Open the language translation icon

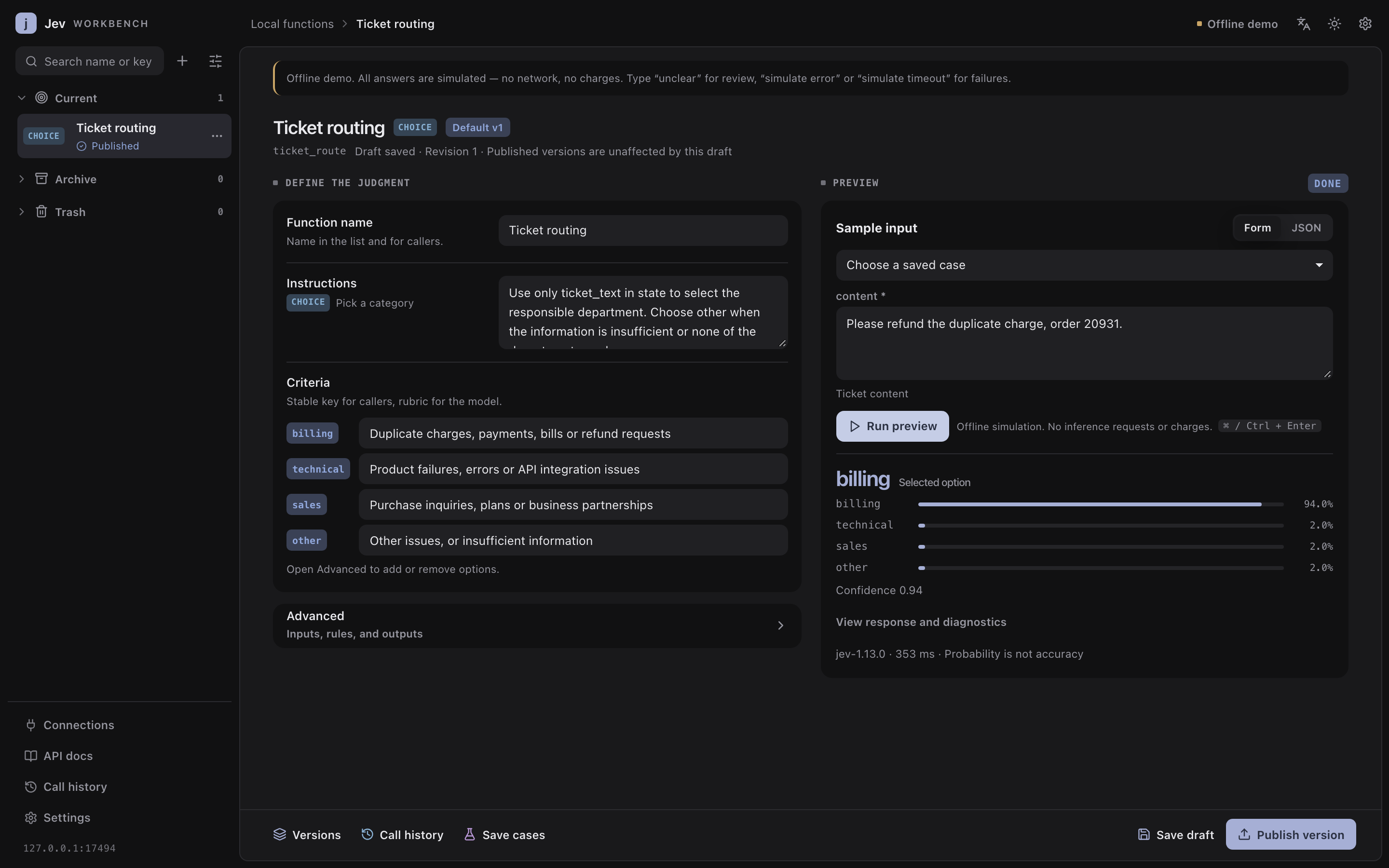coord(1304,24)
